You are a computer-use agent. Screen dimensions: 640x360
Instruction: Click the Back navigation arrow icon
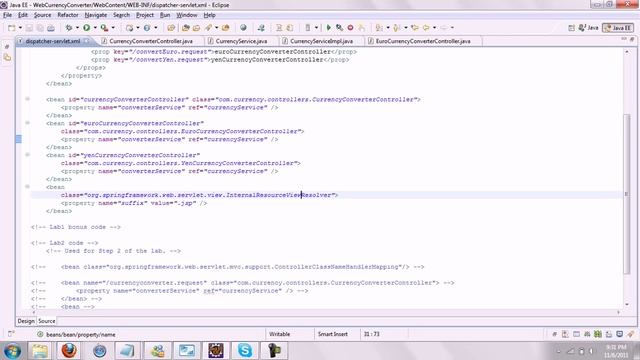coord(426,28)
